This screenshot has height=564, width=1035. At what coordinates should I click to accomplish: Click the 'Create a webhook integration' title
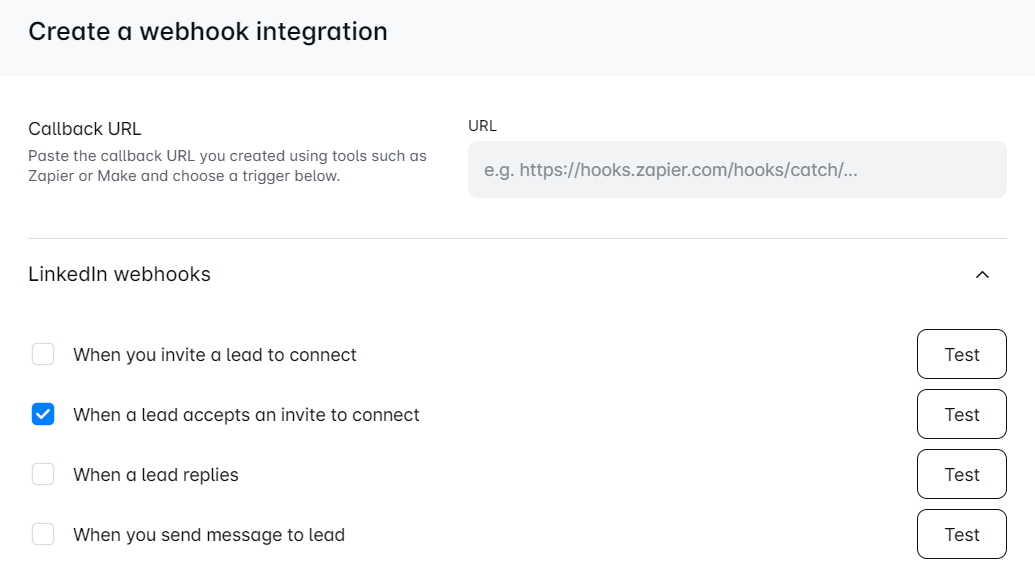tap(208, 32)
